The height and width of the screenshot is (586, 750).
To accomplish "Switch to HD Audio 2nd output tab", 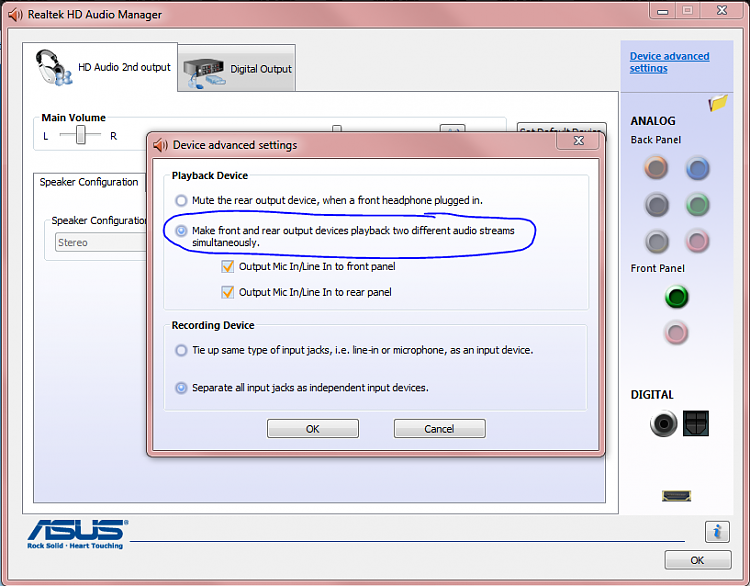I will point(100,67).
